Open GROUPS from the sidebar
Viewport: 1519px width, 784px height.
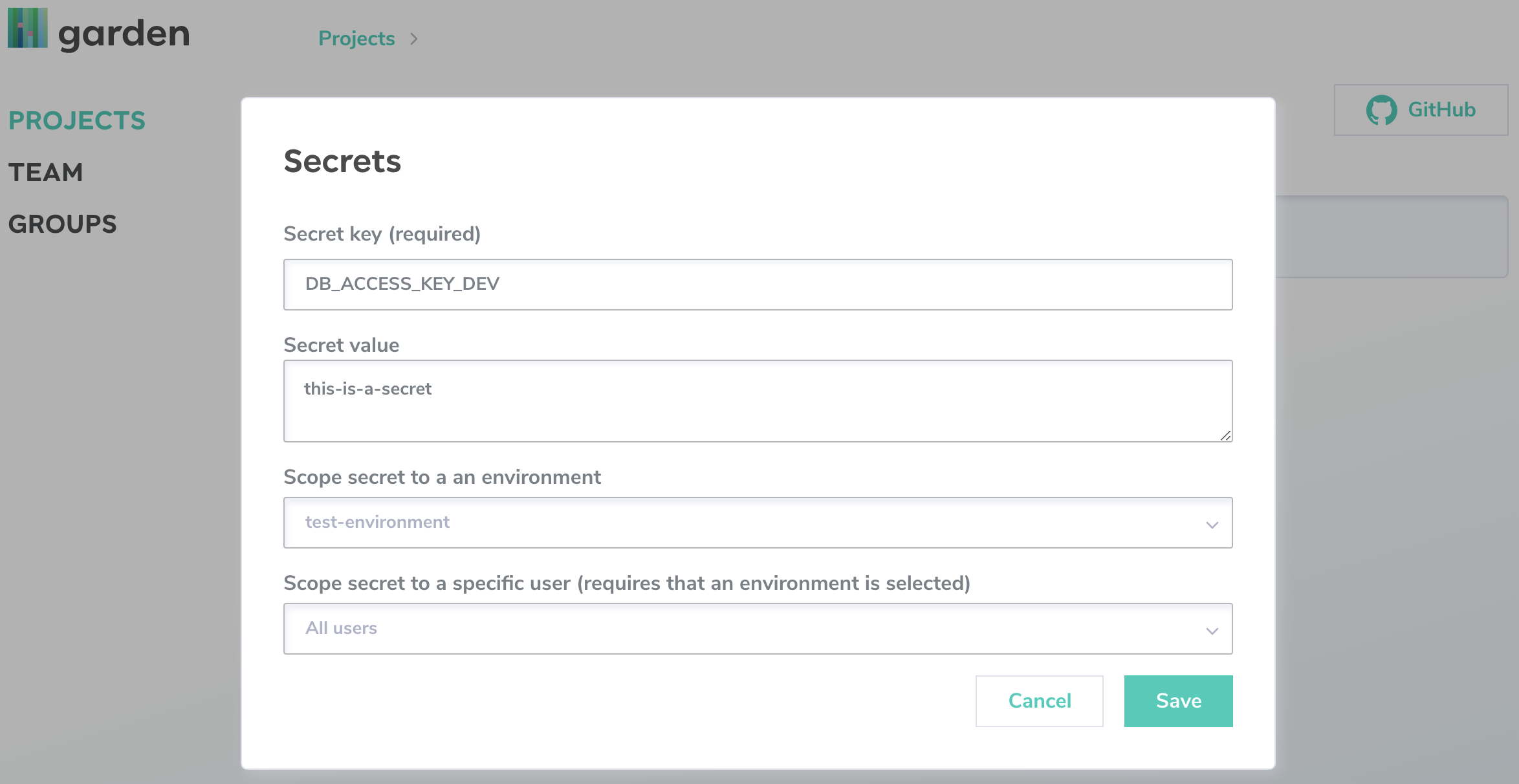coord(62,224)
